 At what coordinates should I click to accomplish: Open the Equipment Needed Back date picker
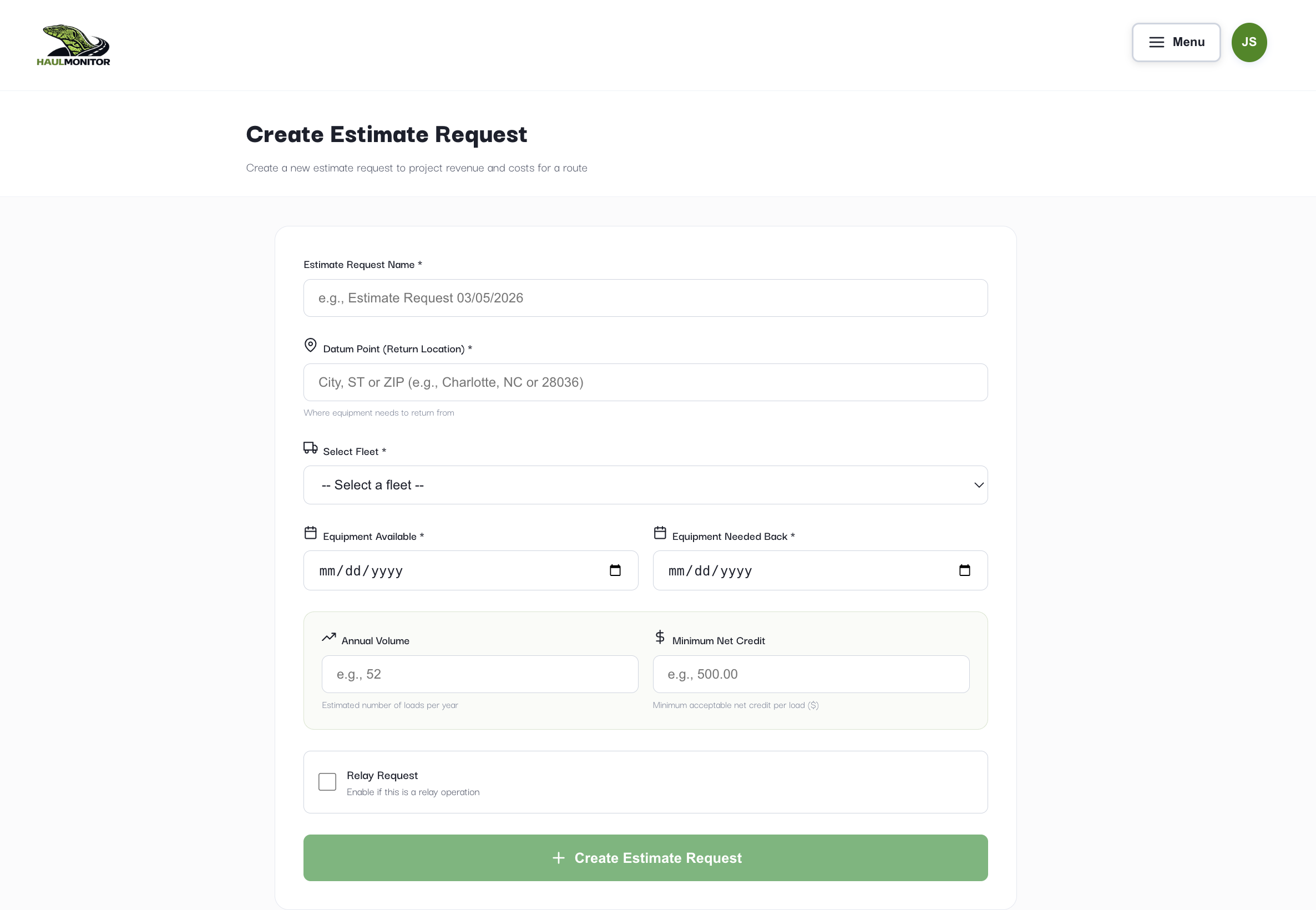[x=965, y=570]
